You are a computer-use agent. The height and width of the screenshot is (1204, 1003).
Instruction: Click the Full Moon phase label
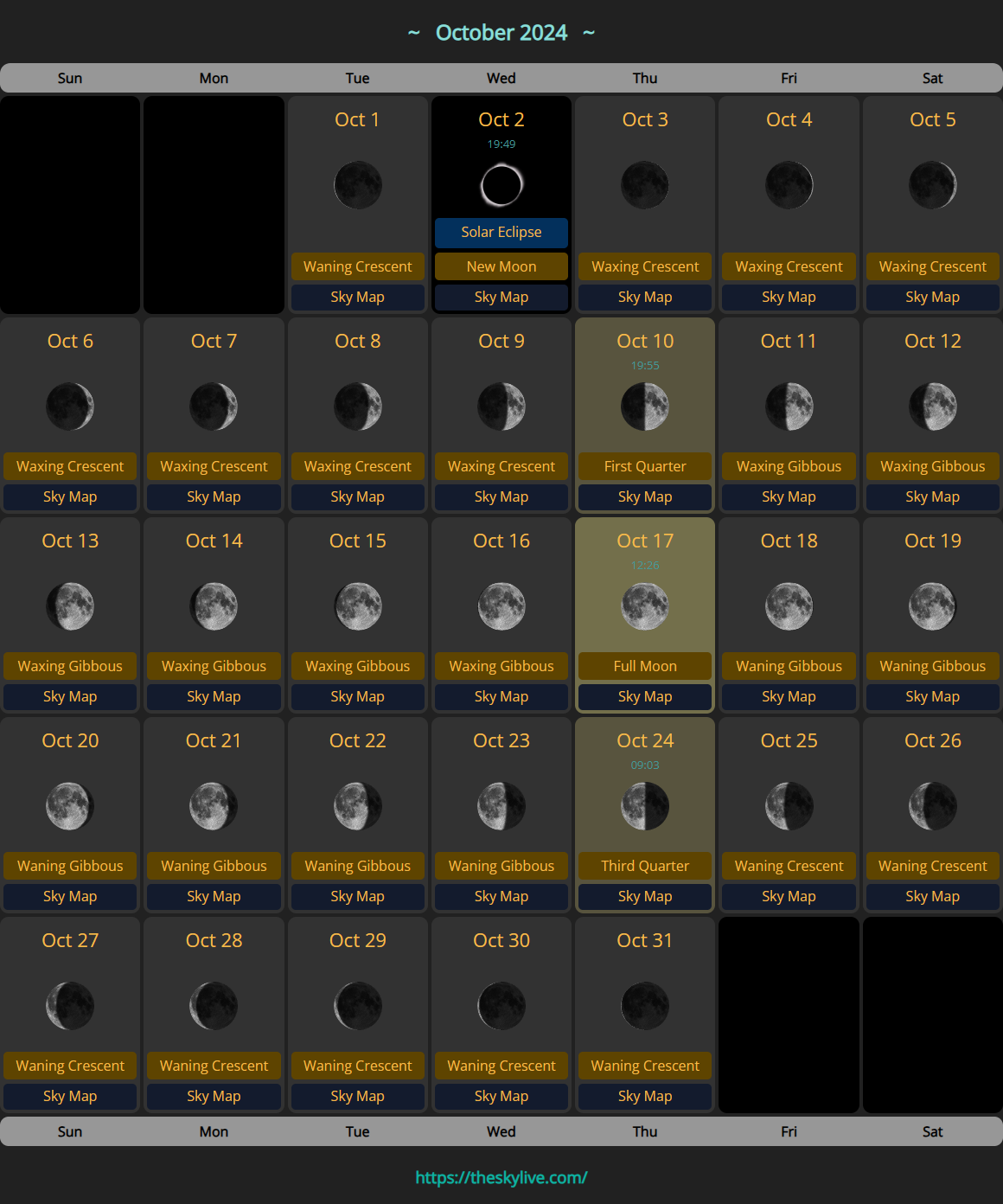pos(645,666)
